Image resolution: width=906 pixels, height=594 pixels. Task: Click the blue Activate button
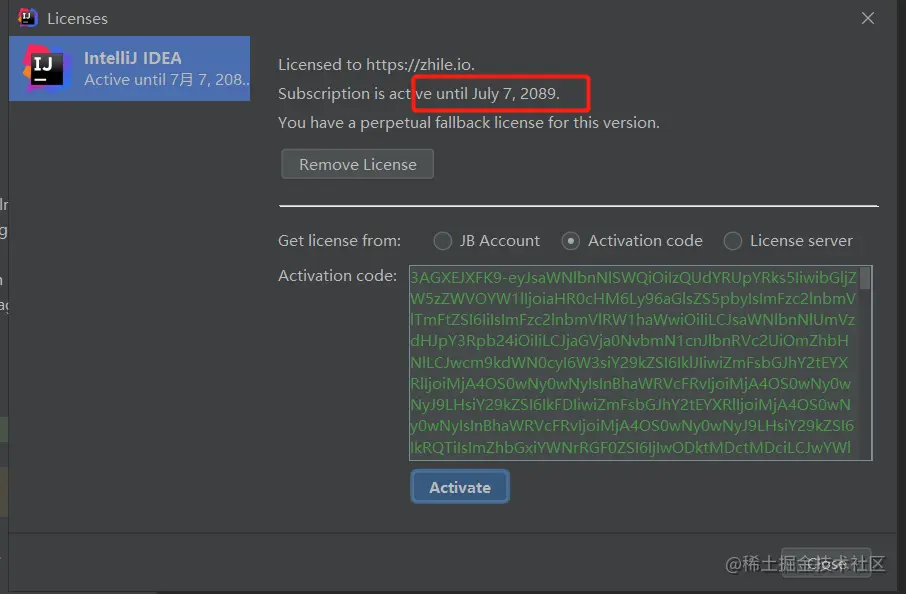pyautogui.click(x=460, y=487)
